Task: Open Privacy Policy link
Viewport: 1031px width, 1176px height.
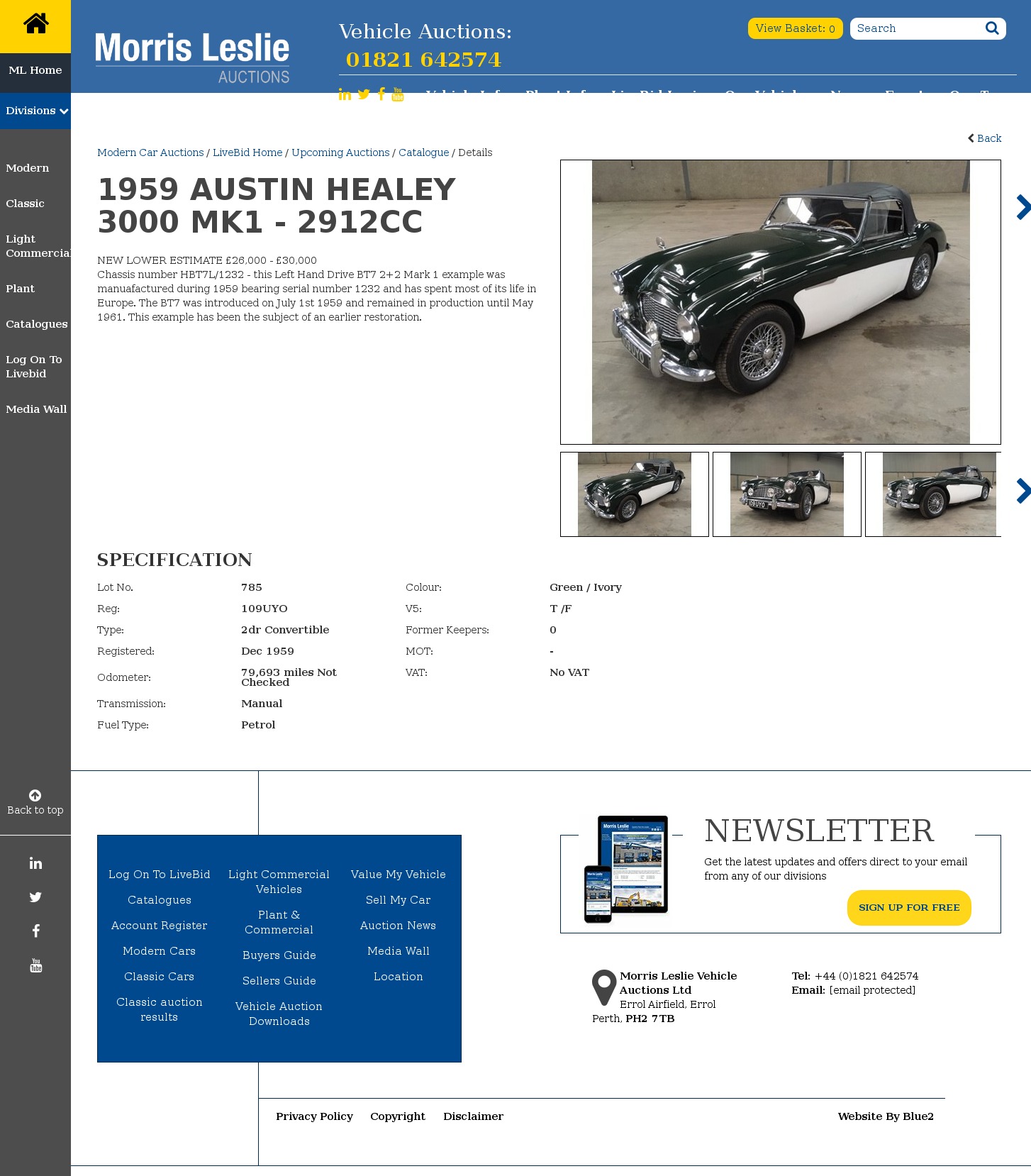Action: (315, 1116)
